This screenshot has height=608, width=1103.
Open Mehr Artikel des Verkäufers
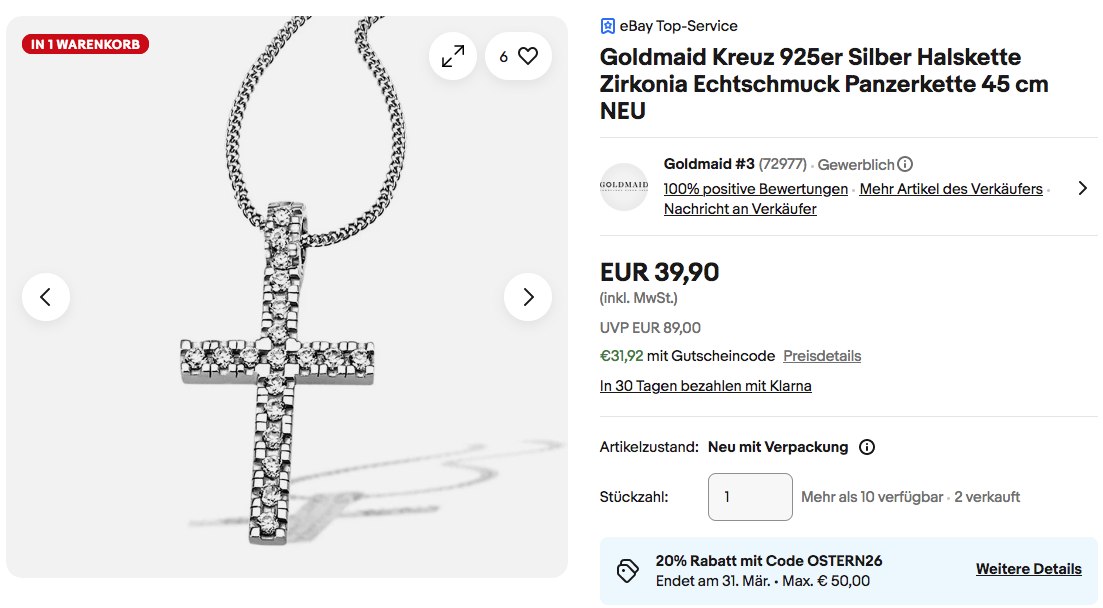[950, 189]
